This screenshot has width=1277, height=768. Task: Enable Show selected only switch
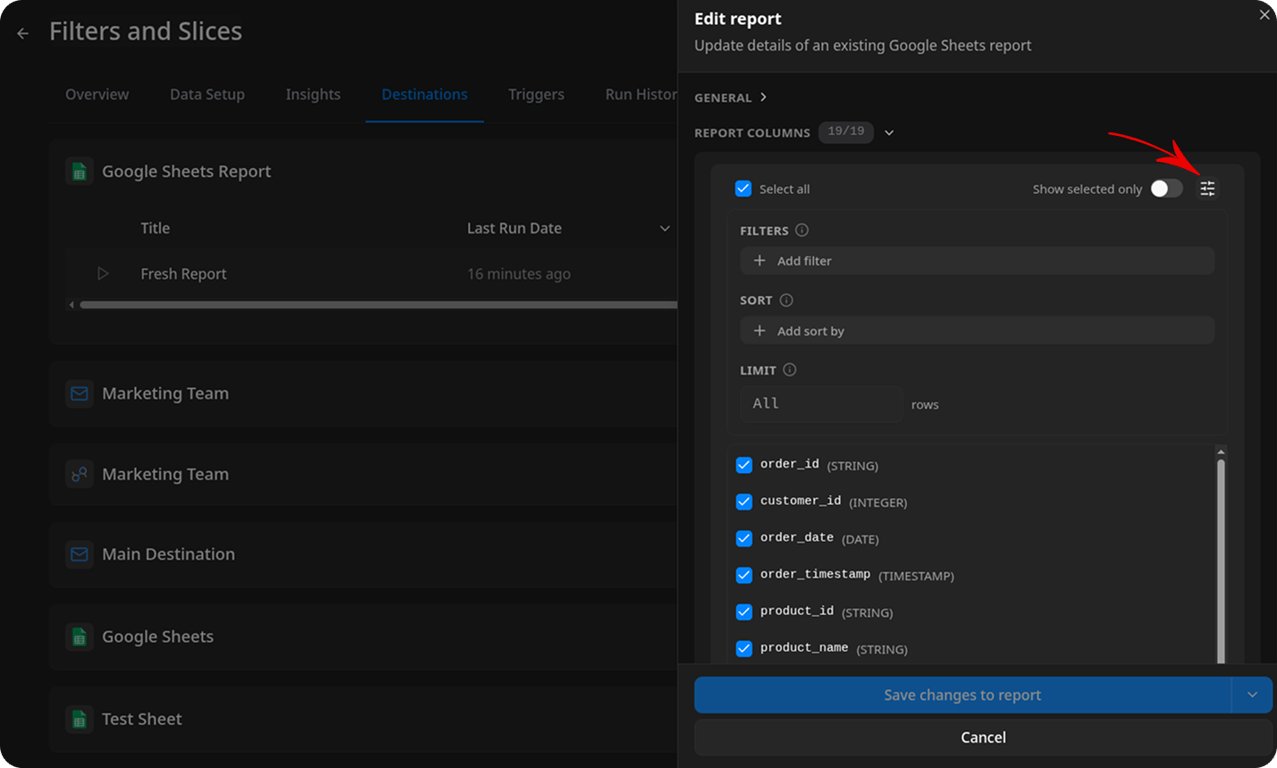1166,189
